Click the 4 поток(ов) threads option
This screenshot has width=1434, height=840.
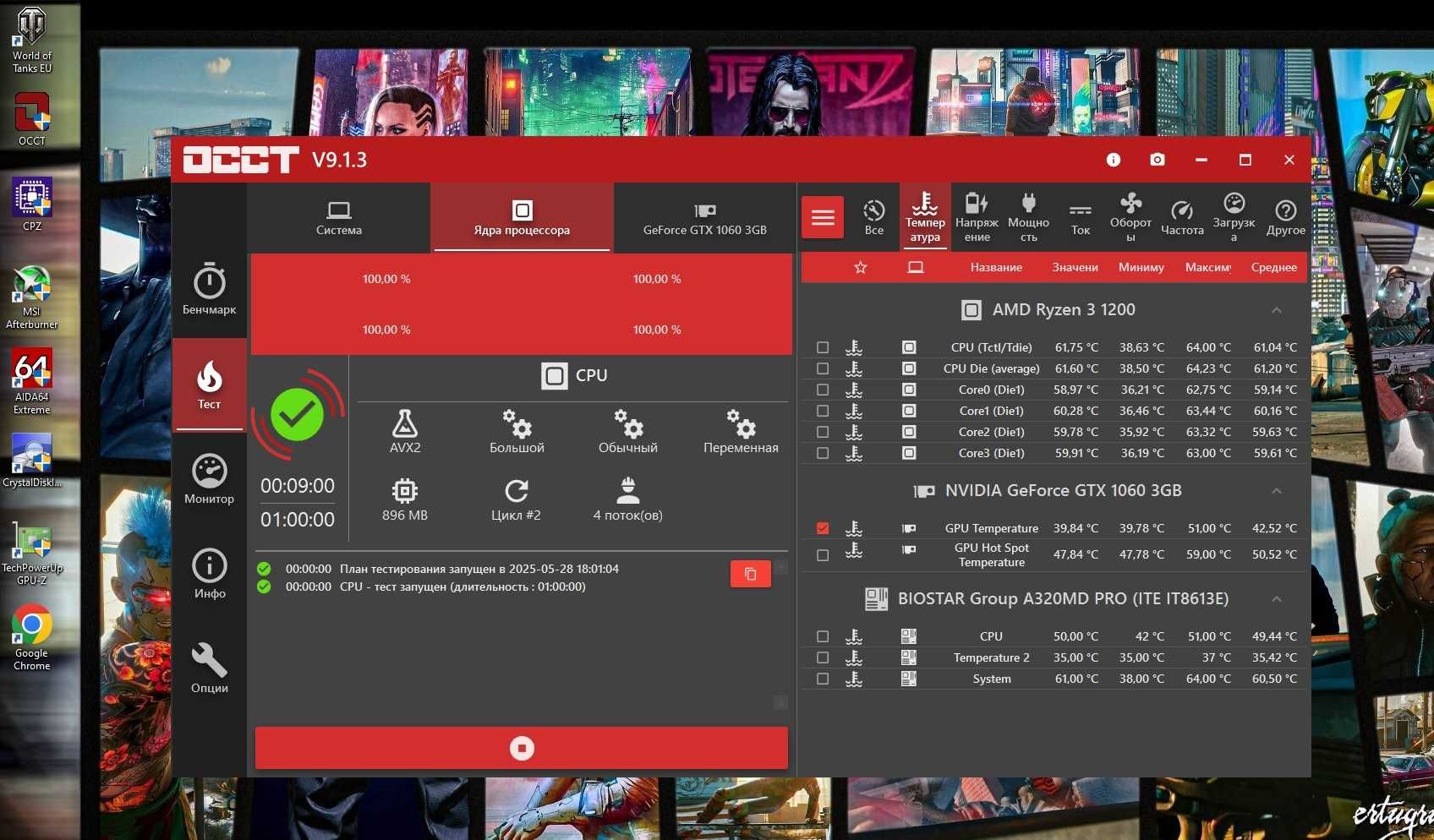(x=628, y=499)
